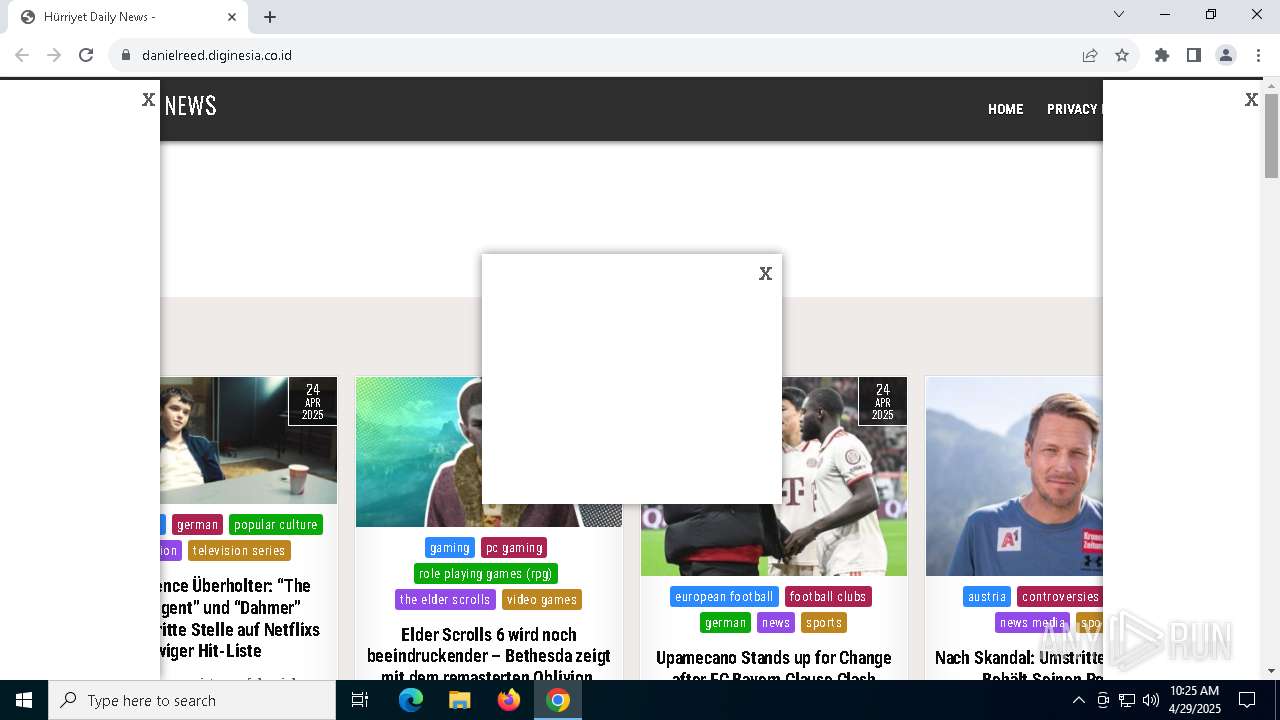Select the 'austria' tag
Viewport: 1280px width, 720px height.
[x=987, y=597]
